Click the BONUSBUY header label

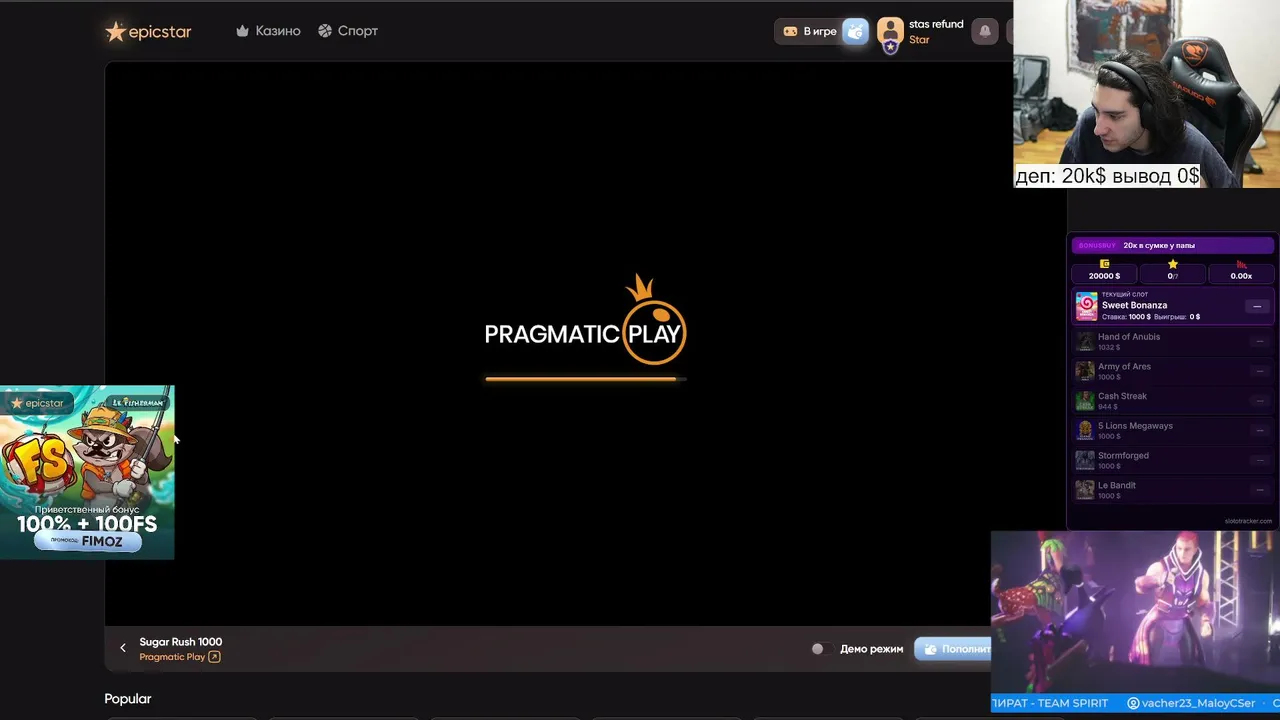coord(1097,245)
